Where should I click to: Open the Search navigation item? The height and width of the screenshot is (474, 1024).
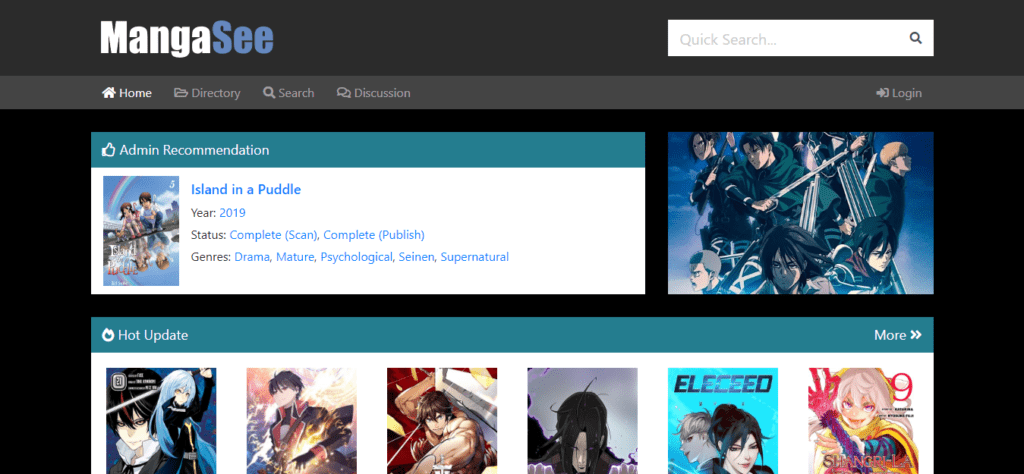pos(289,93)
